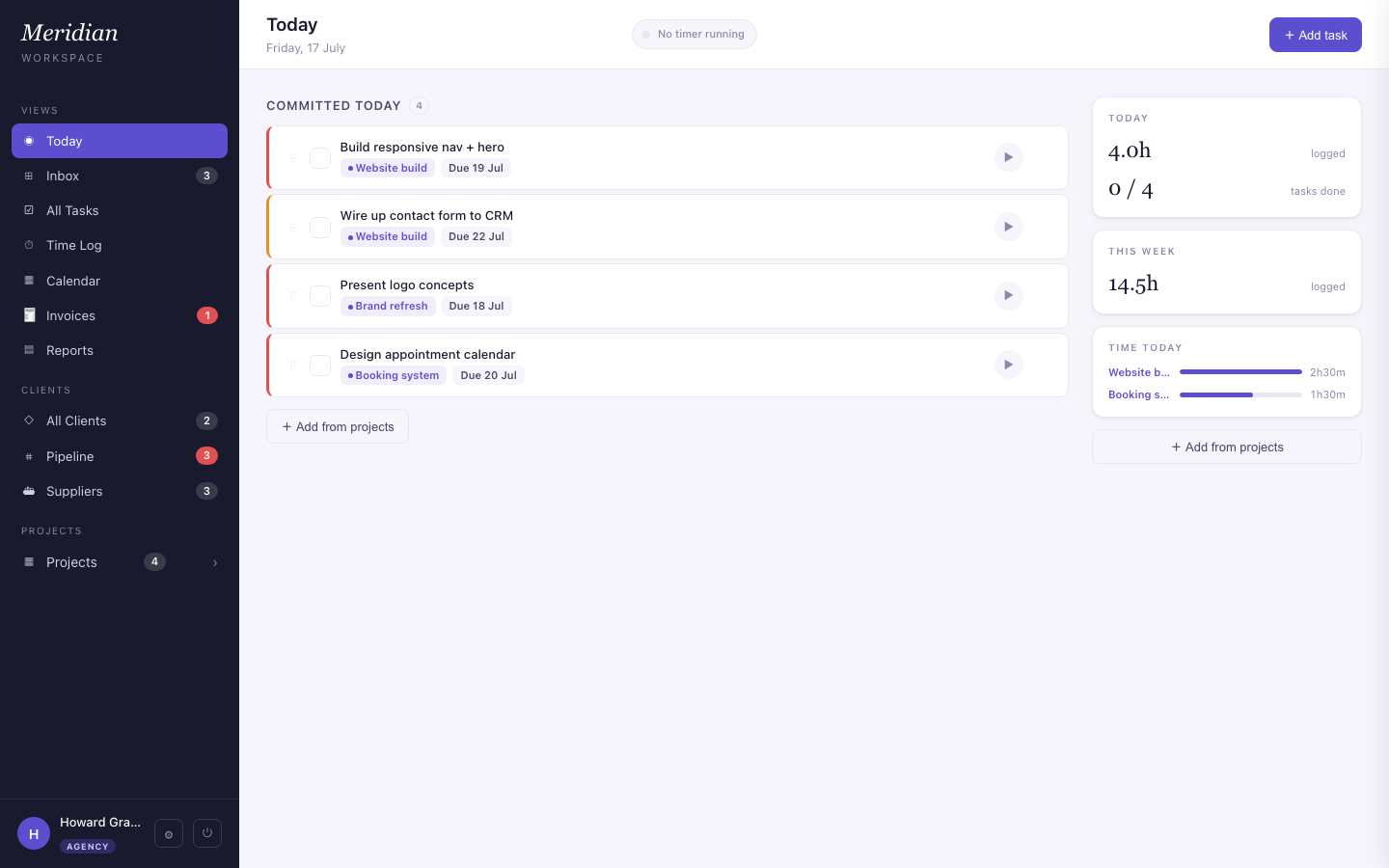Start timer for Build responsive nav + hero
This screenshot has height=868, width=1389.
pos(1008,157)
